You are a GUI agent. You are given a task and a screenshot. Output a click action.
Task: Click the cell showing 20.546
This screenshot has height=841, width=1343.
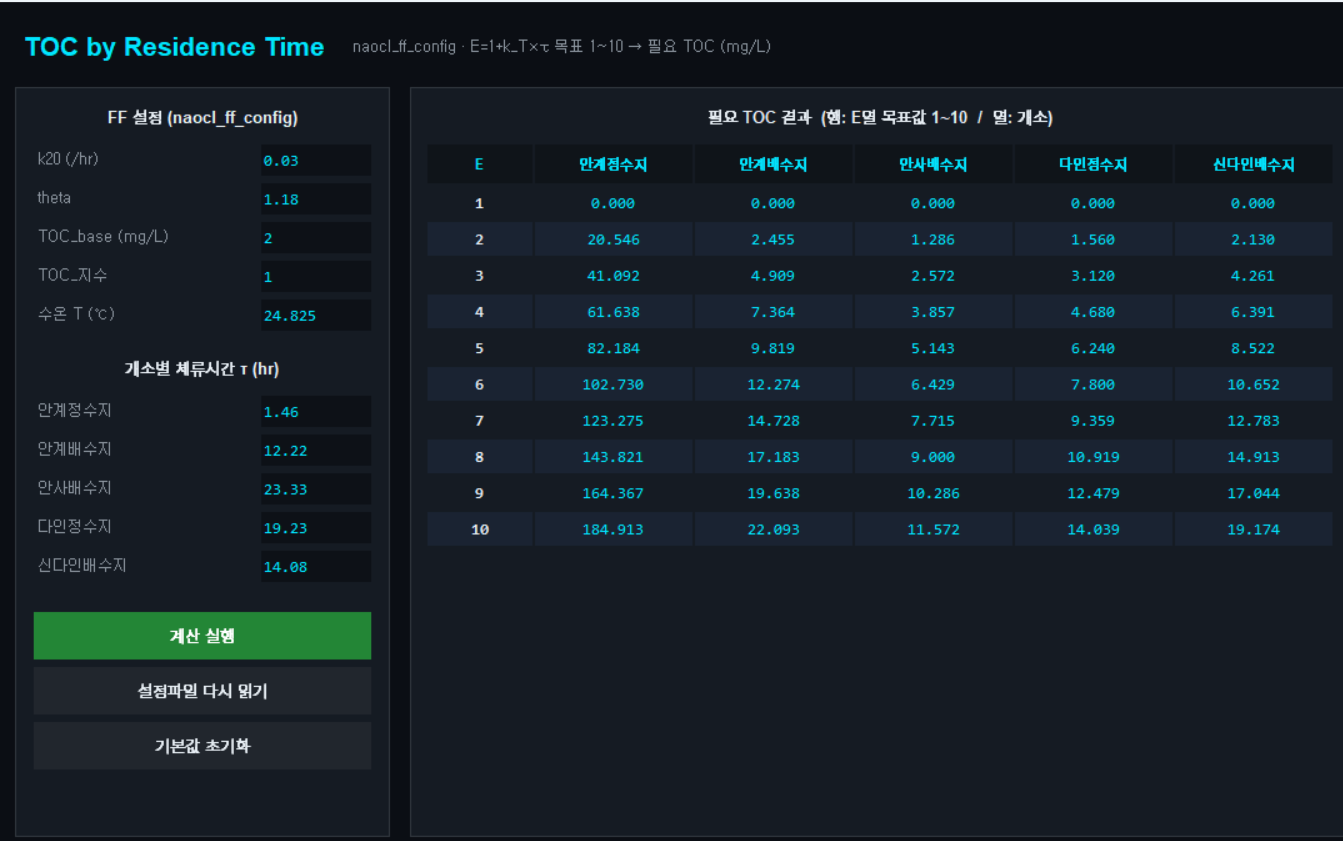coord(613,240)
